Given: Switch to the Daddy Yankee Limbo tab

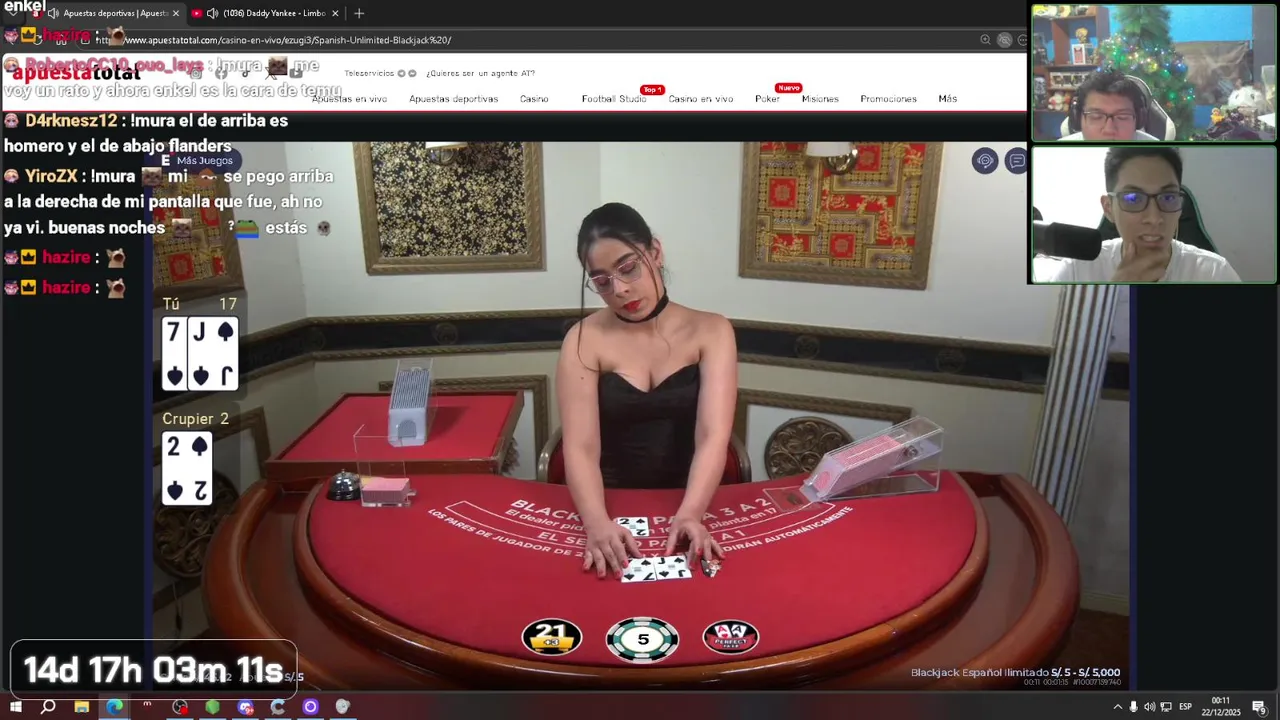Looking at the screenshot, I should point(275,13).
